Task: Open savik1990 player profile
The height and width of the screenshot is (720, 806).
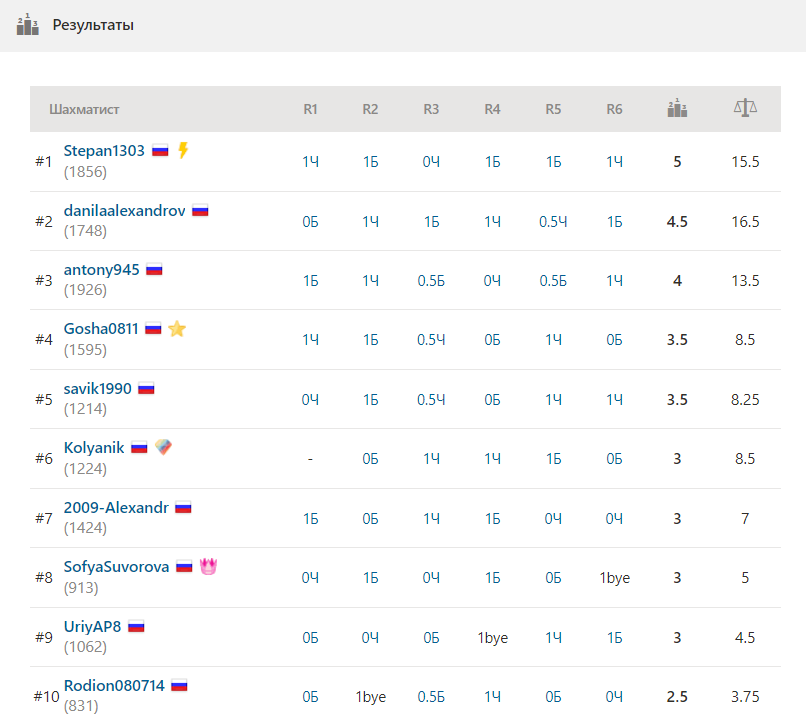Action: (x=98, y=388)
